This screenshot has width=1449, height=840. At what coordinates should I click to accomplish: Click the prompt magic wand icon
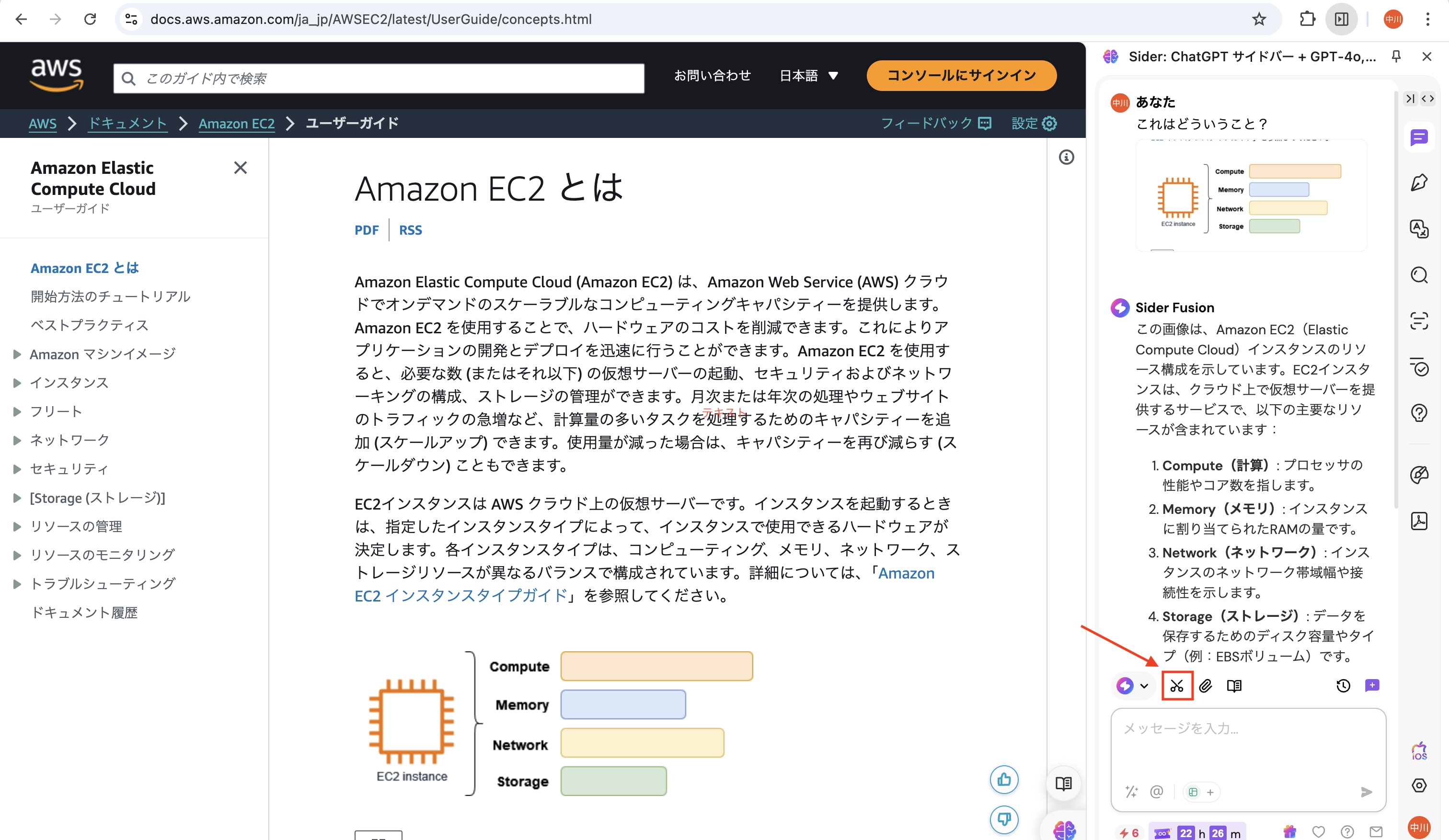pos(1132,792)
